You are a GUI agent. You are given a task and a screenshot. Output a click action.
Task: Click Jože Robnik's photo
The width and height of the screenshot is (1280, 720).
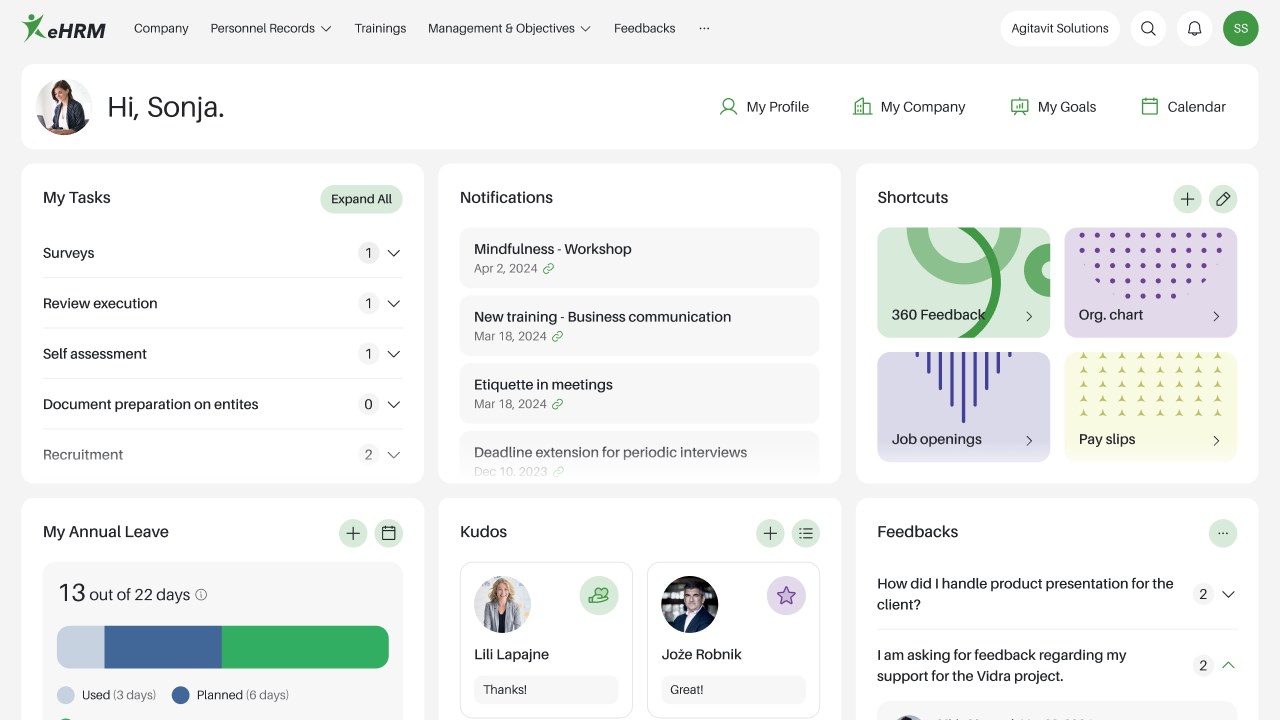coord(690,604)
